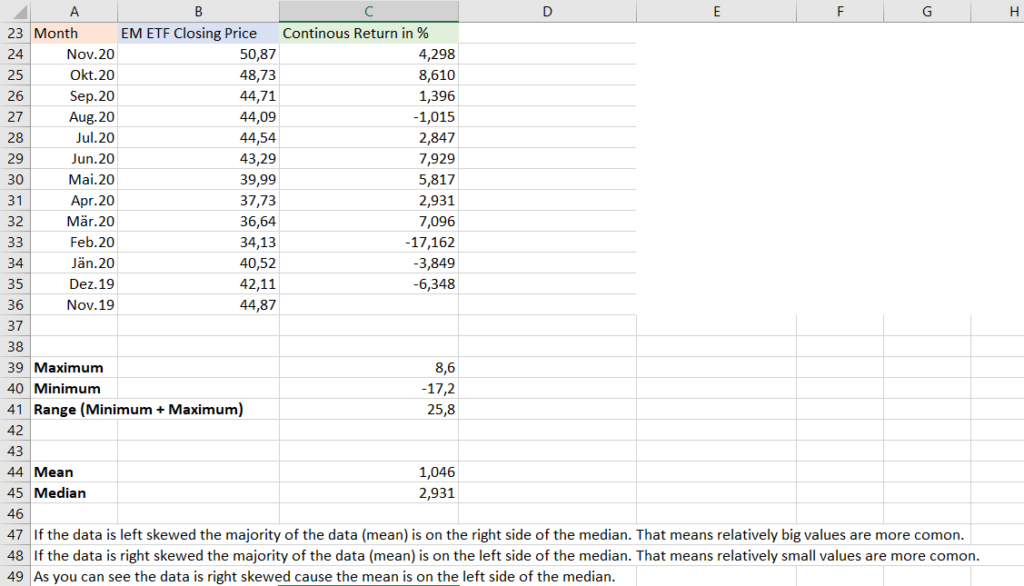1024x586 pixels.
Task: Click 'EM ETF Closing Price' header cell
Action: (x=199, y=33)
